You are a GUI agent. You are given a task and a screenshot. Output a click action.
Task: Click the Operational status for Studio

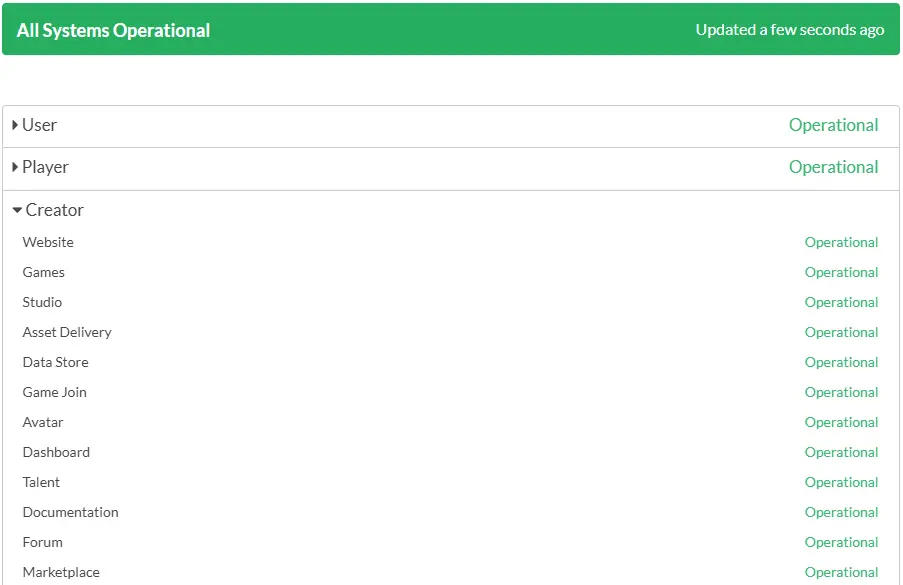pos(841,302)
